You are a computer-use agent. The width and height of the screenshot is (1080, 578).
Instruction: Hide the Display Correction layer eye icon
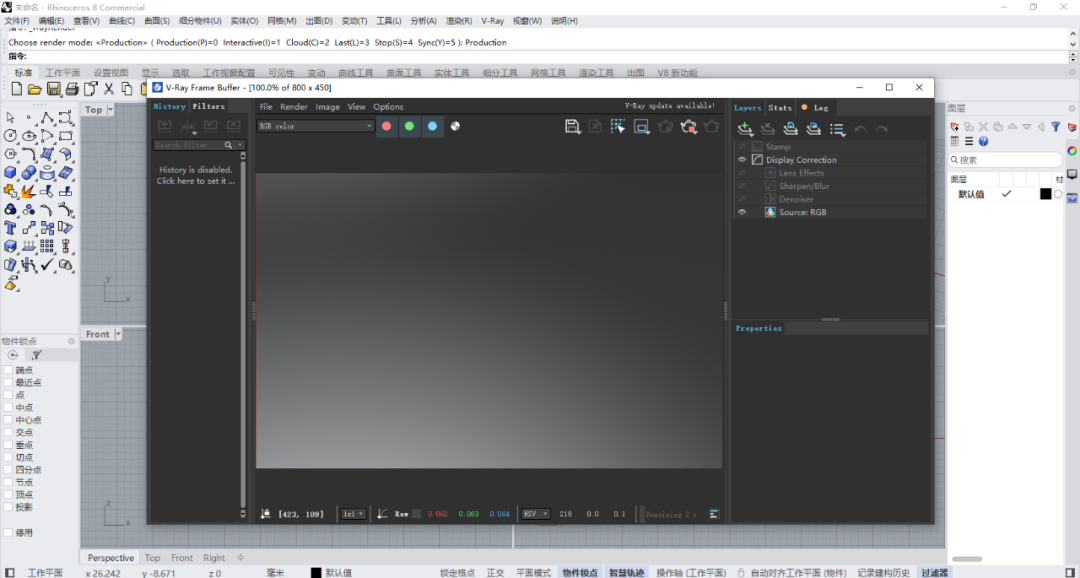pos(742,160)
